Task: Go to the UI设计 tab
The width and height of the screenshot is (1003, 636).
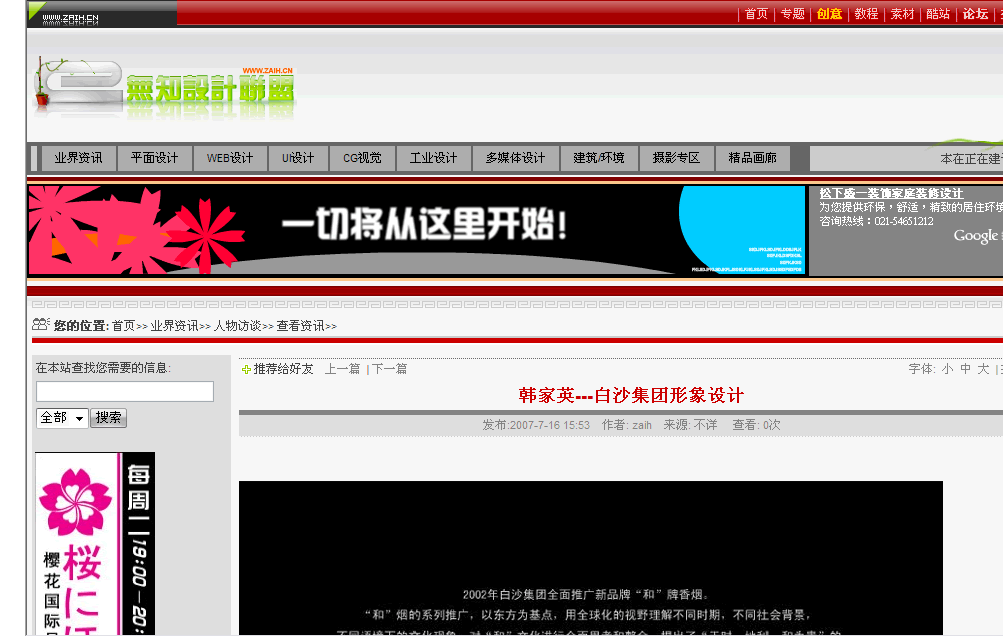Action: pos(298,158)
